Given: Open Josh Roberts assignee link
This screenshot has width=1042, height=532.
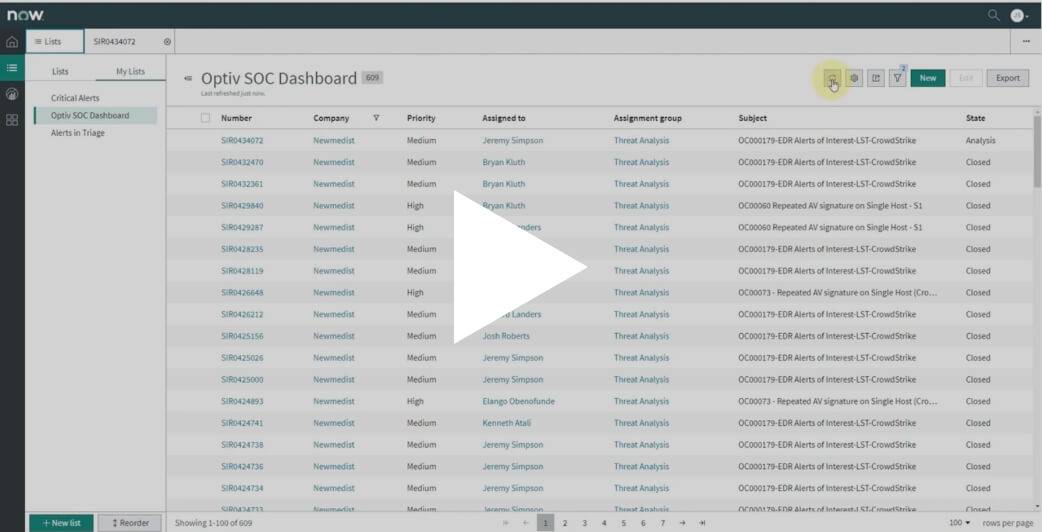Looking at the screenshot, I should pyautogui.click(x=506, y=336).
